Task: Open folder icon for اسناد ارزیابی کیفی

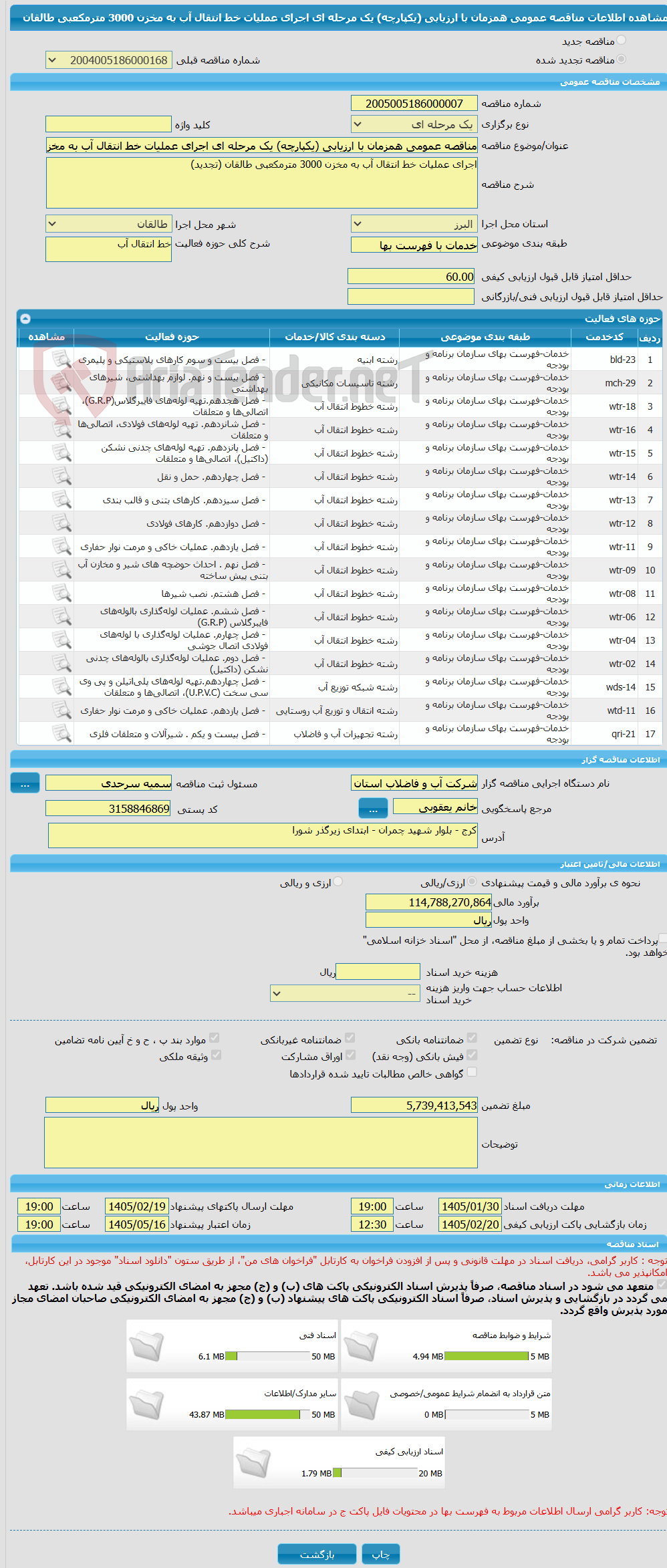Action: (253, 1463)
